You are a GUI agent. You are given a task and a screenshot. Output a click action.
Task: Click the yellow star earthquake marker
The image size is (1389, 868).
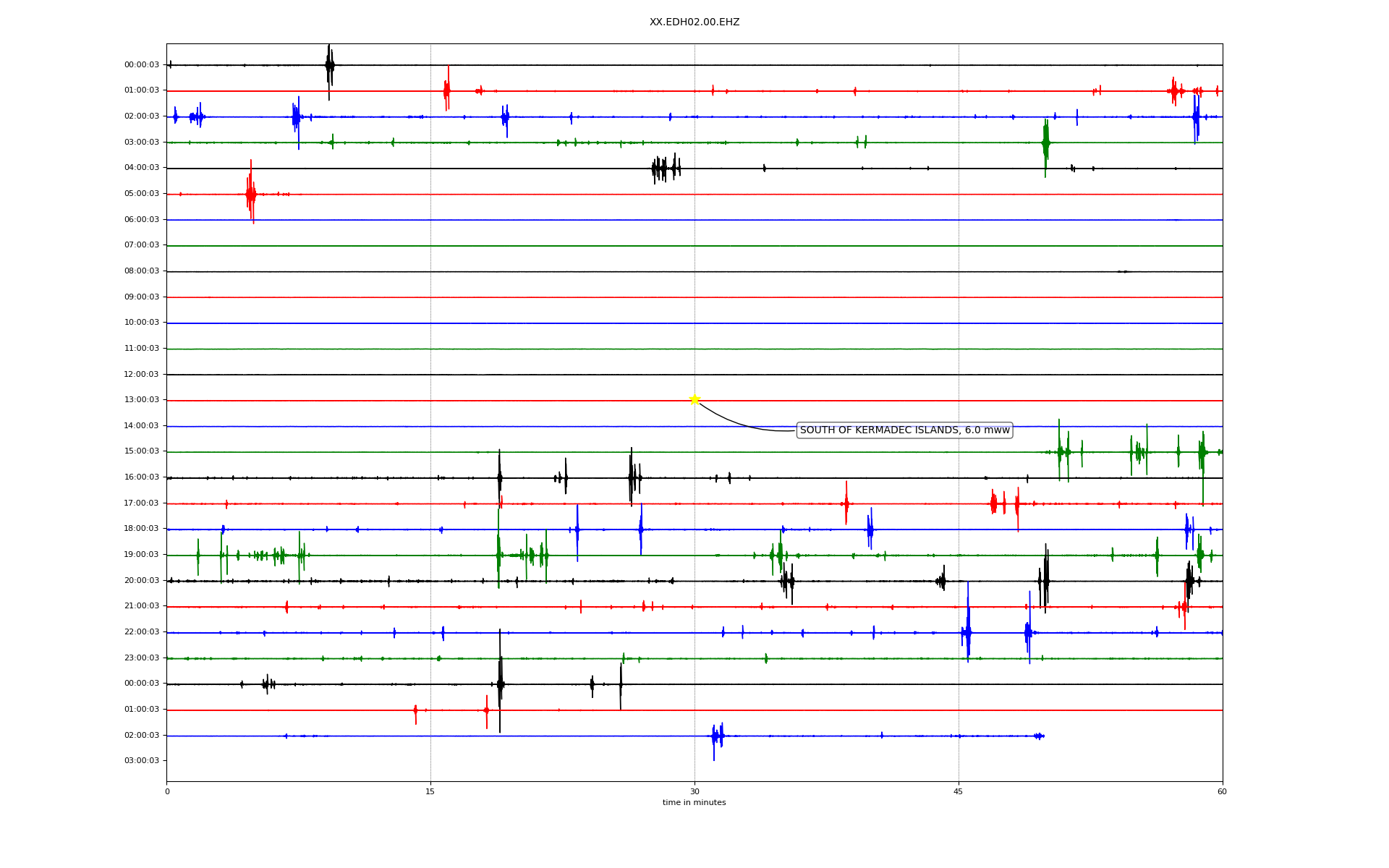point(694,399)
